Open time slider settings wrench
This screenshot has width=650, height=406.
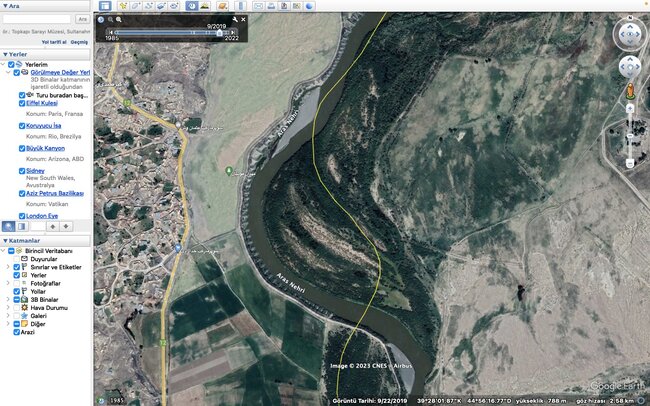click(234, 19)
